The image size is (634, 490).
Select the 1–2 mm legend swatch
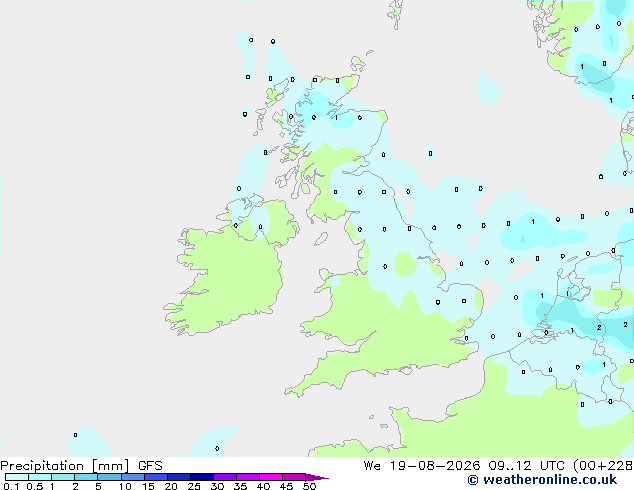tap(63, 477)
